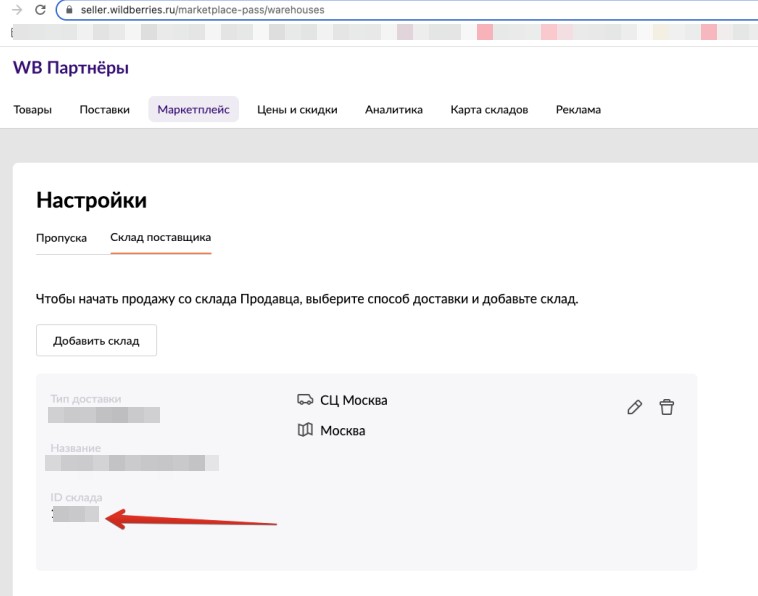This screenshot has width=758, height=596.
Task: Switch to the Пропуска tab
Action: coord(61,238)
